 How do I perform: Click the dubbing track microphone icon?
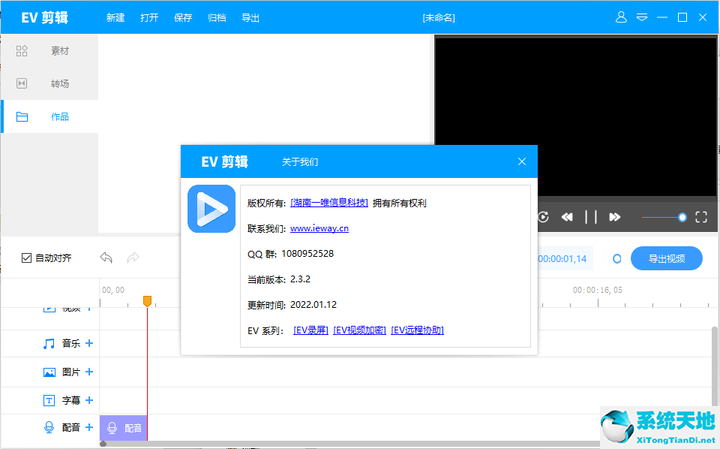click(49, 427)
